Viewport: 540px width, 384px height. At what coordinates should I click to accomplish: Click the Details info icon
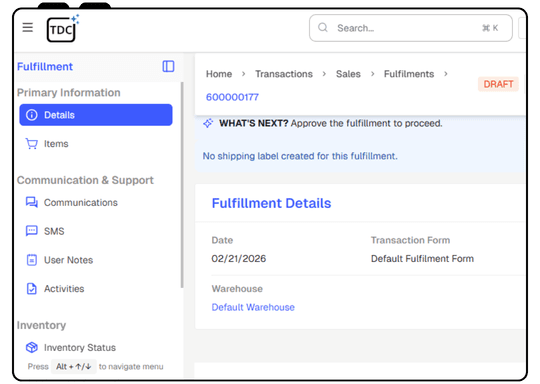click(x=32, y=115)
